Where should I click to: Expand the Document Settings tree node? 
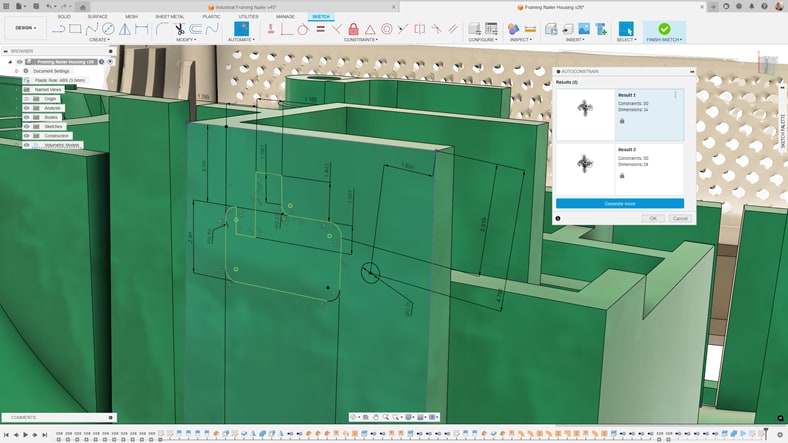(17, 71)
